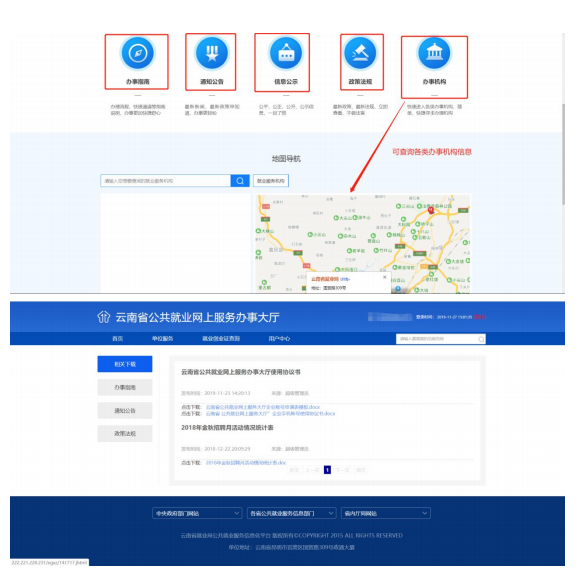
Task: Select the 政策法规 gavel icon
Action: 360,53
